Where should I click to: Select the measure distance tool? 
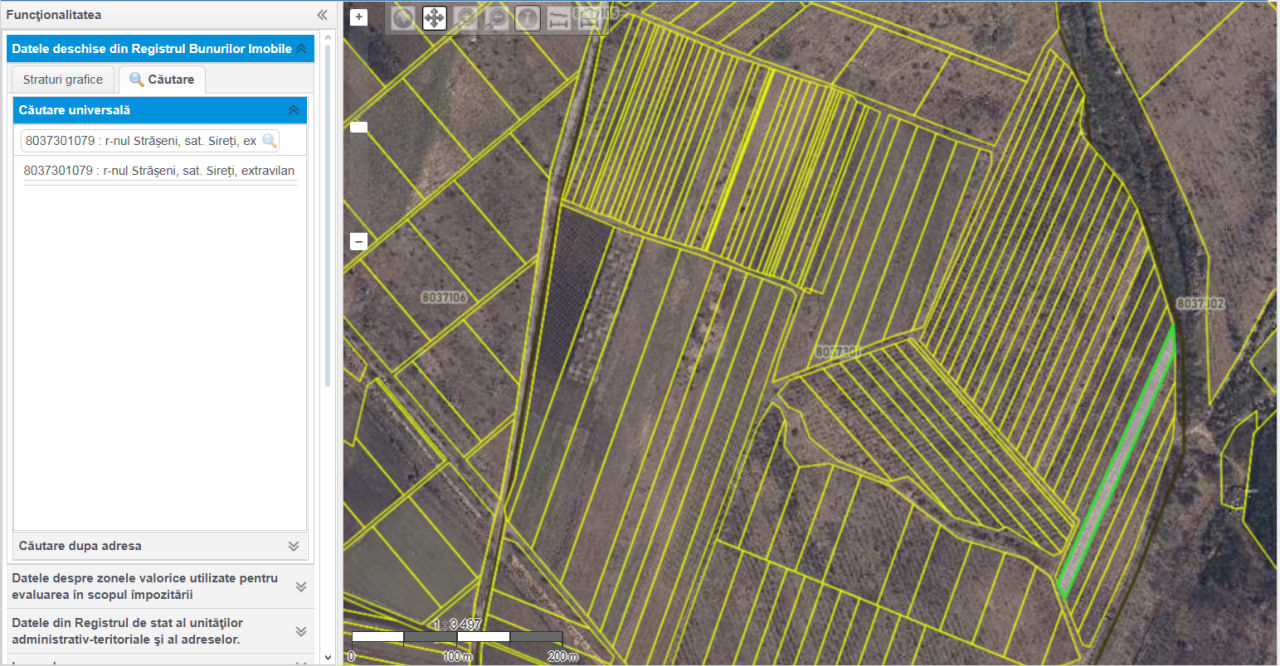tap(559, 18)
